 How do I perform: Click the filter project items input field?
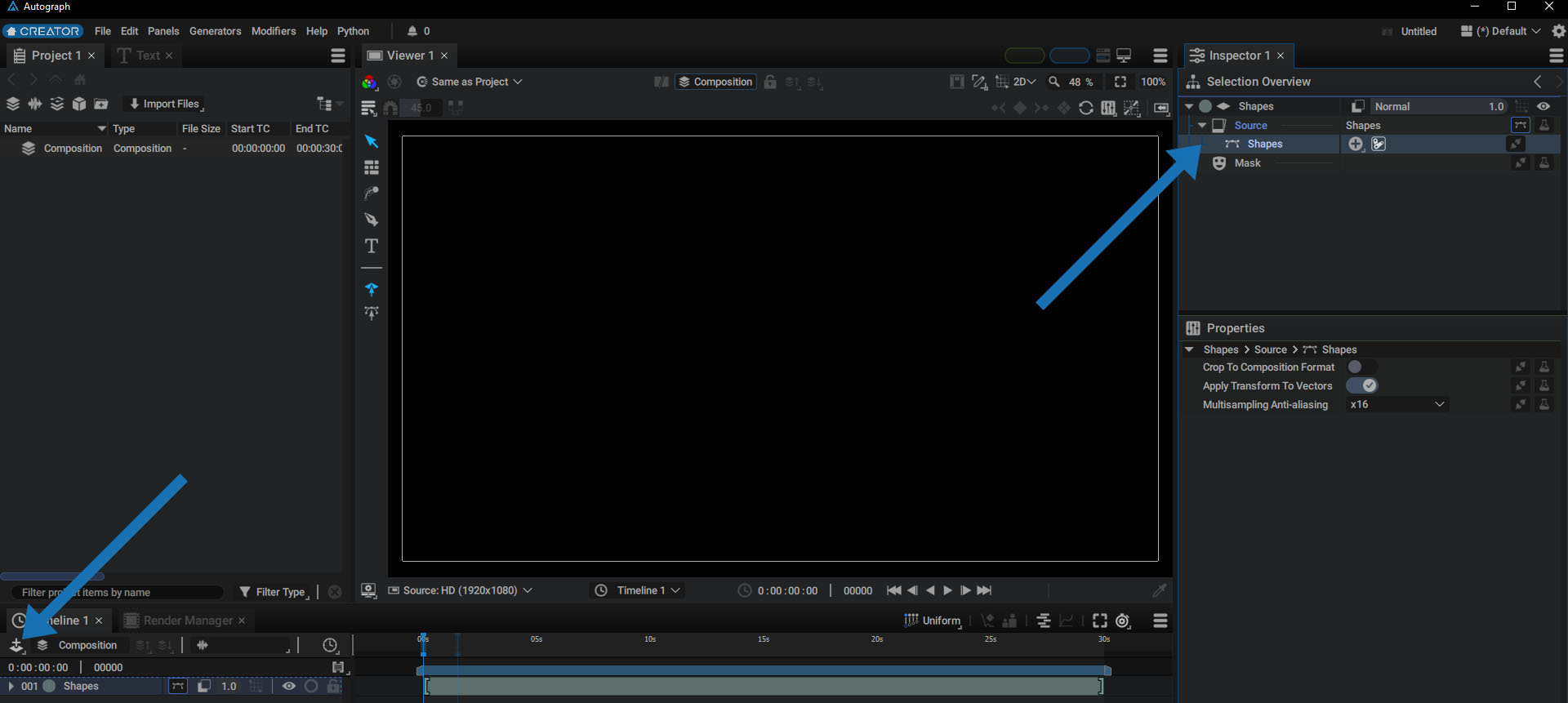coord(117,592)
